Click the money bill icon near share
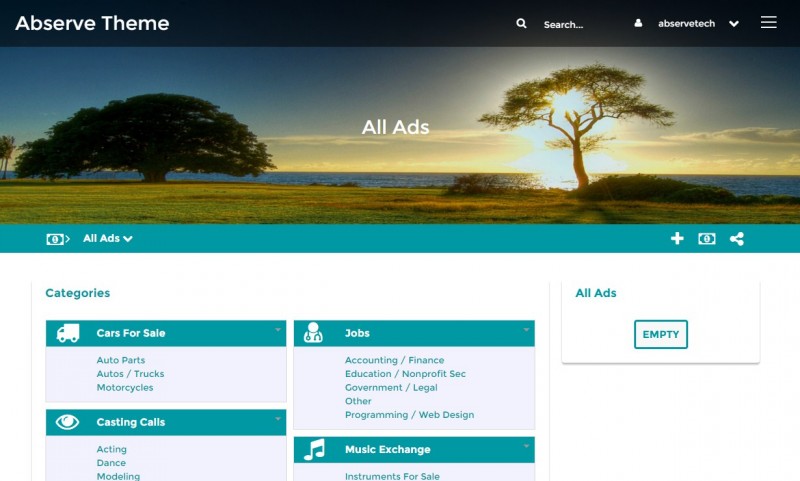The image size is (800, 481). click(707, 239)
